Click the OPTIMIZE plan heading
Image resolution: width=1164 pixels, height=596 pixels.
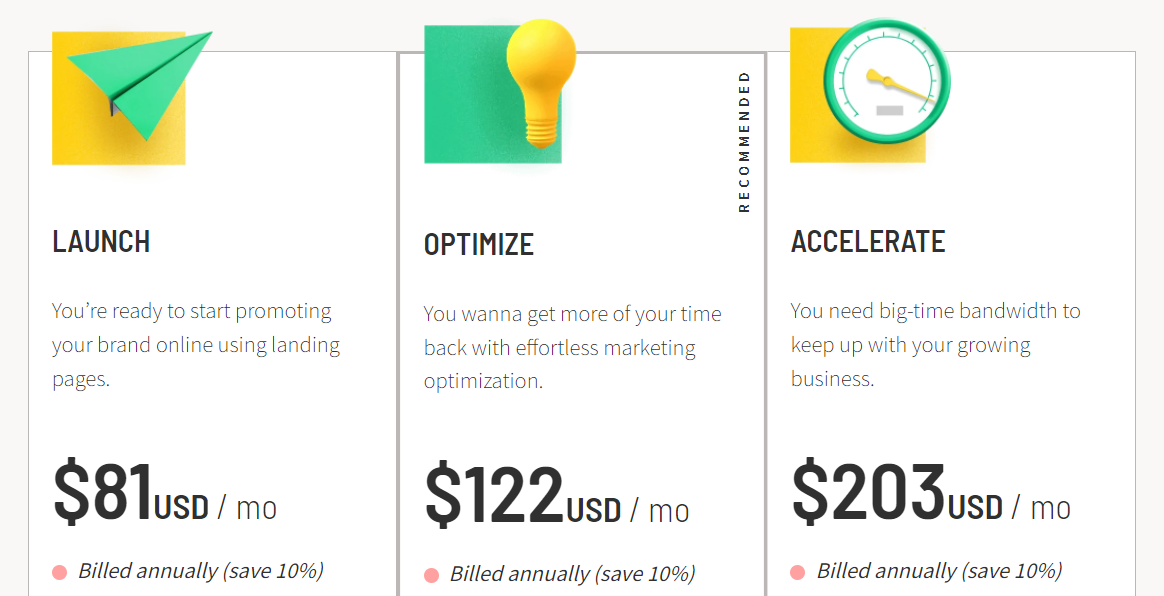(x=479, y=245)
